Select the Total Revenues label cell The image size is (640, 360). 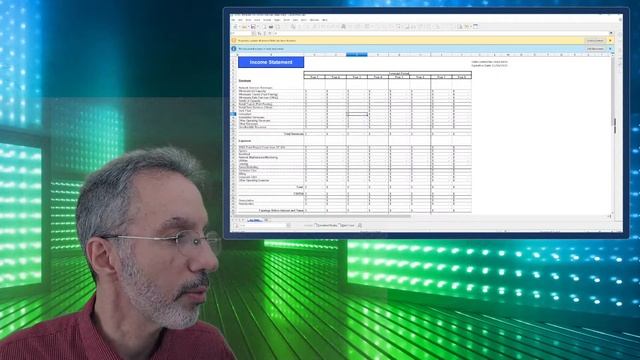(x=294, y=134)
